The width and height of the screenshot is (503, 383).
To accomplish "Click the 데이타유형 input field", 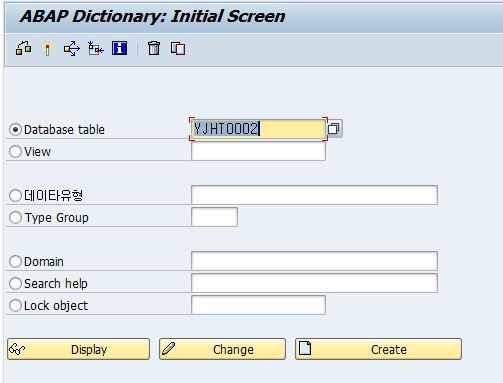I will coord(314,195).
